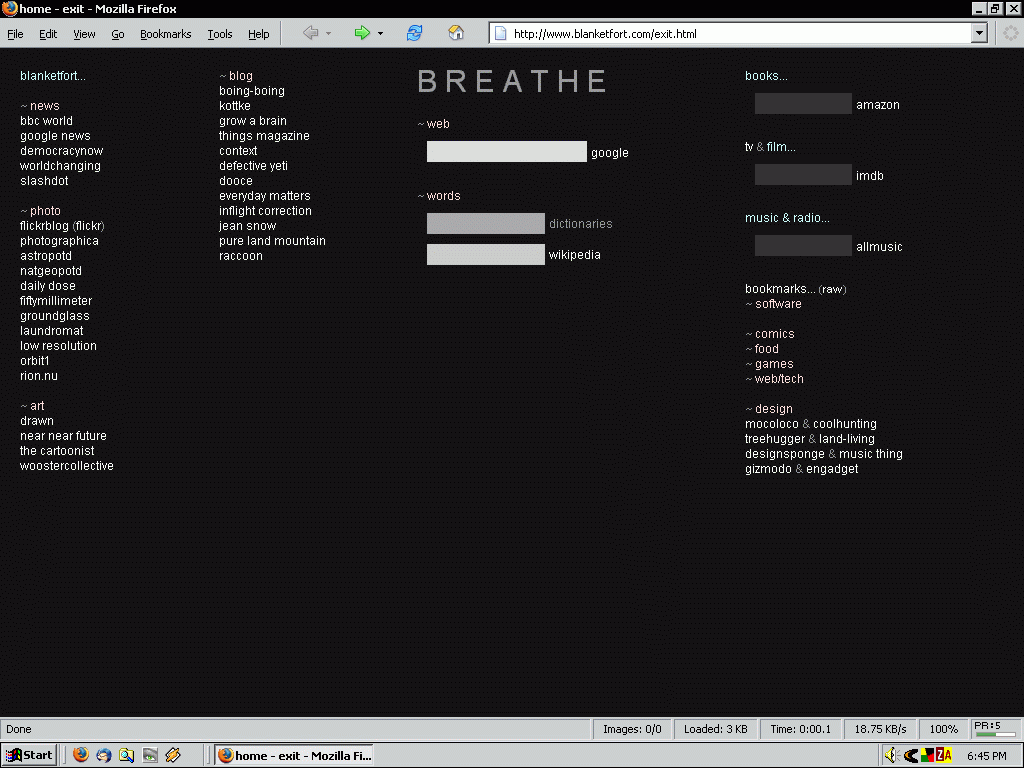This screenshot has height=768, width=1024.
Task: Launch Thunderbird from the quick launch bar
Action: click(104, 755)
